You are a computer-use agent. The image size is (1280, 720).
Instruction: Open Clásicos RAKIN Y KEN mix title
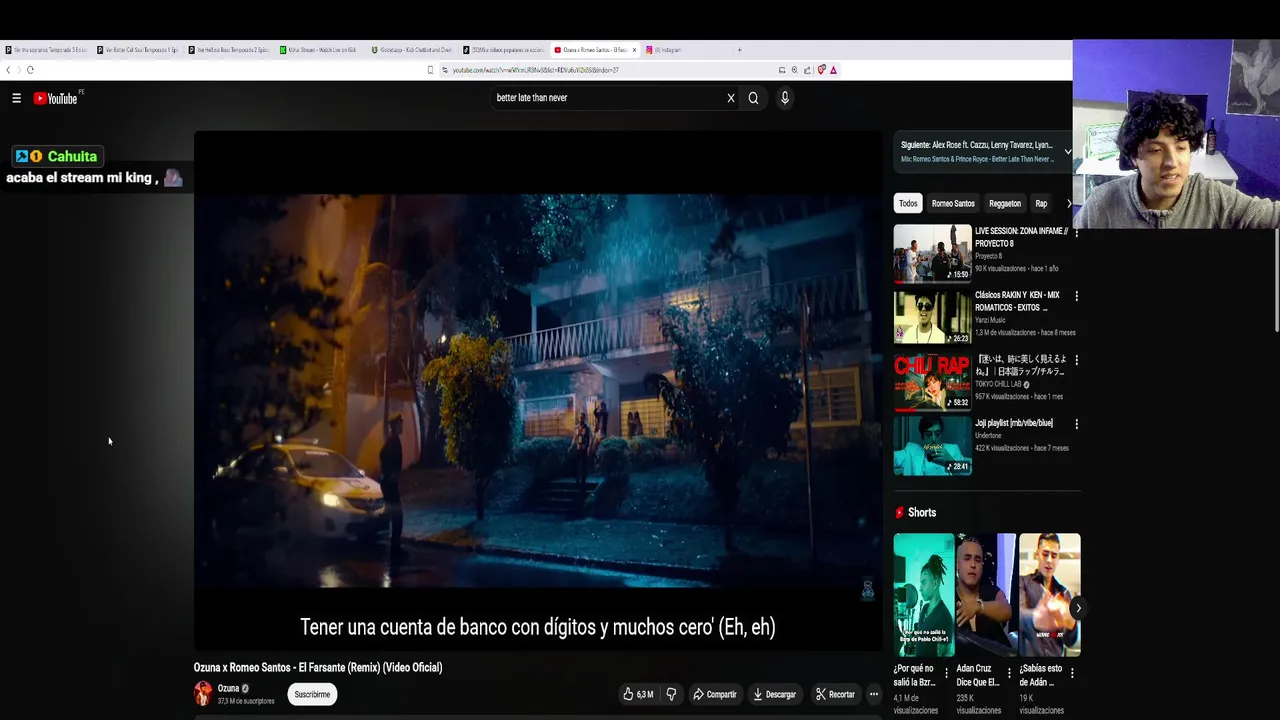coord(1017,301)
